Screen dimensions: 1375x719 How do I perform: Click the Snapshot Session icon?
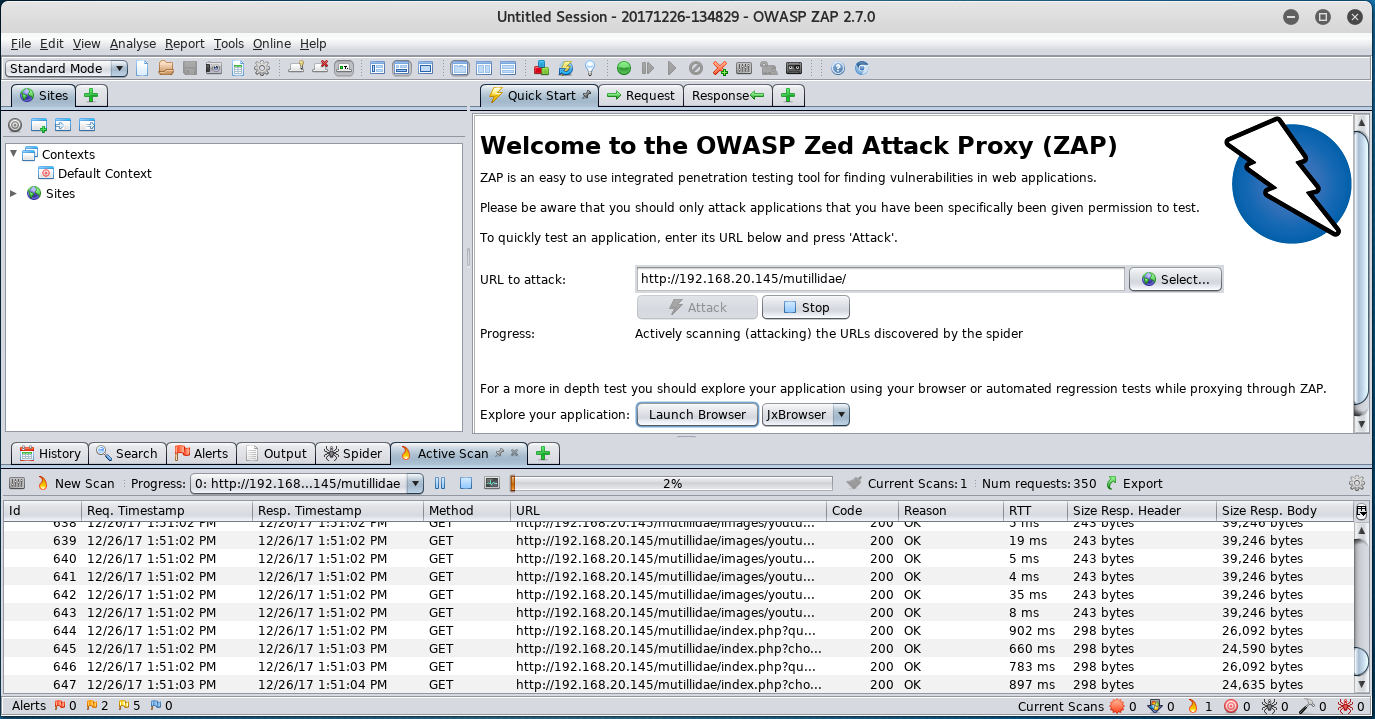(214, 68)
